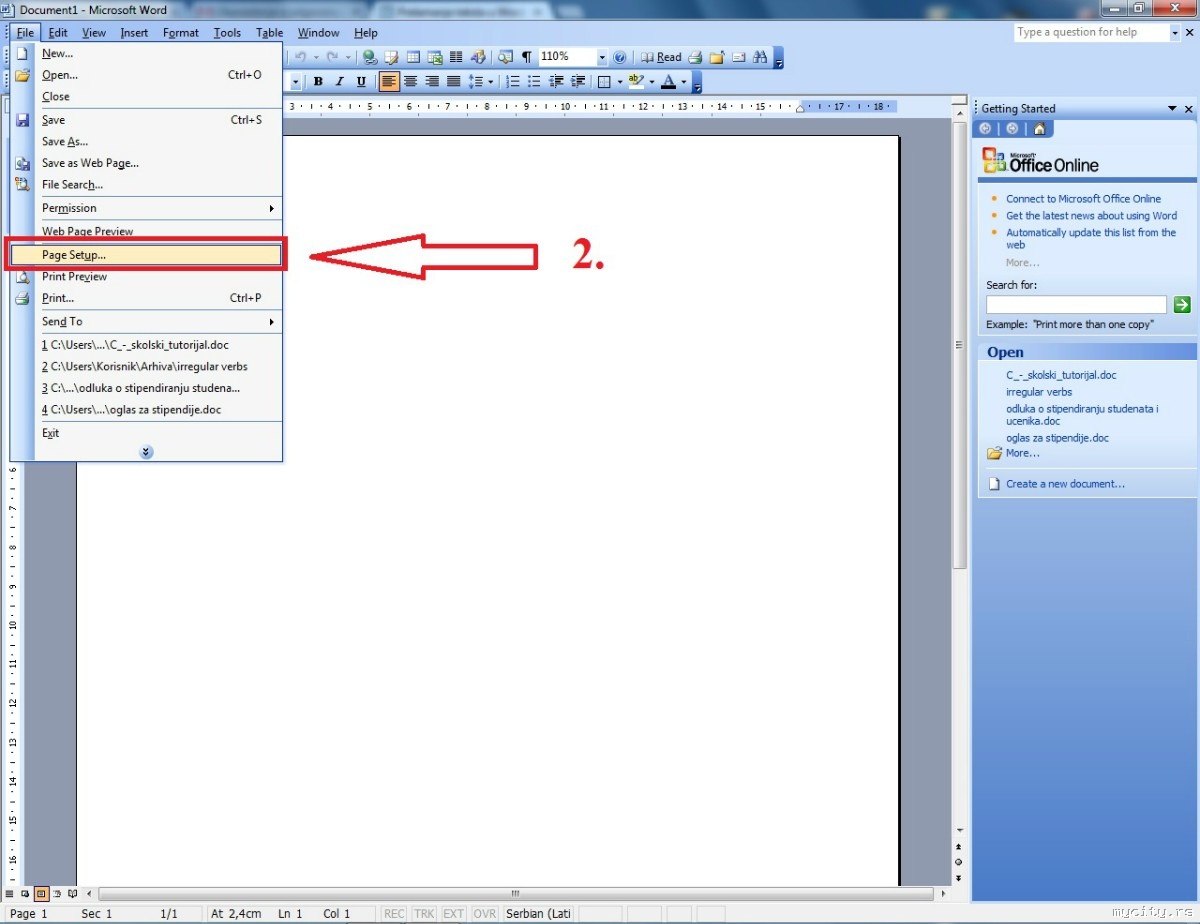This screenshot has height=924, width=1200.
Task: Click the Increase Indent icon
Action: coord(578,82)
